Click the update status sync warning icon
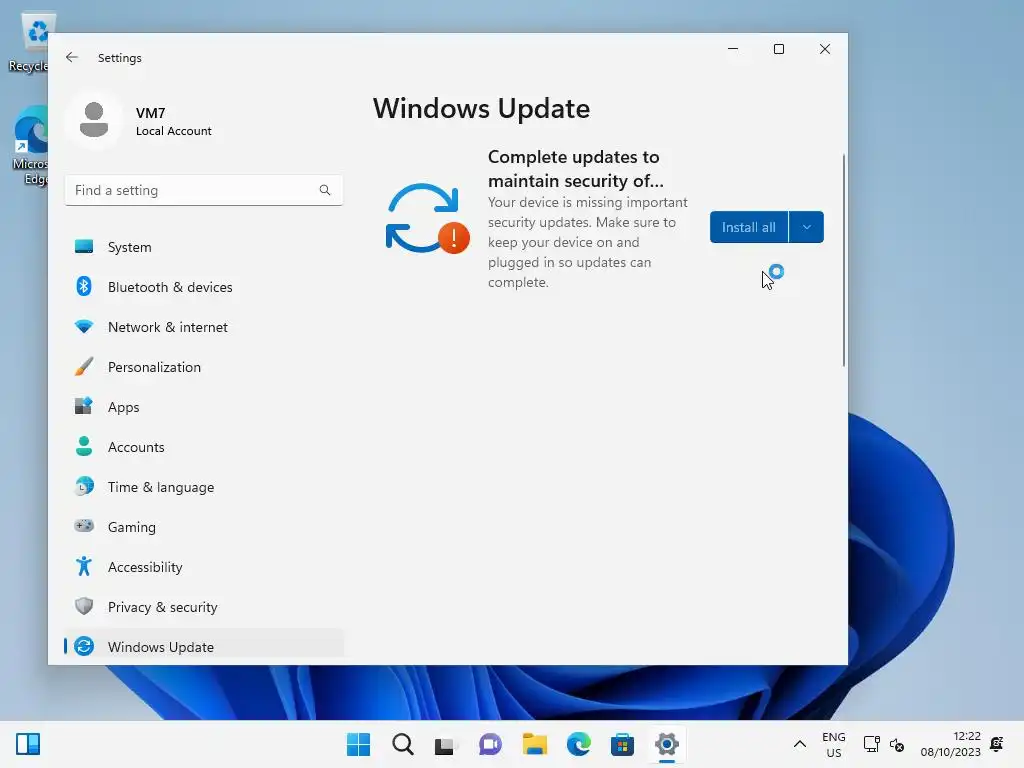 pyautogui.click(x=427, y=219)
